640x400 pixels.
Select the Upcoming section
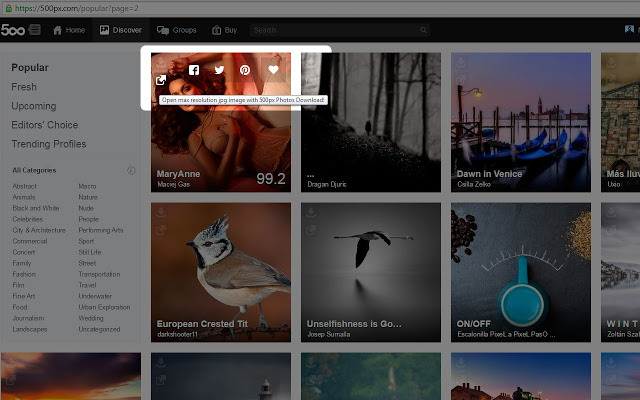point(34,106)
